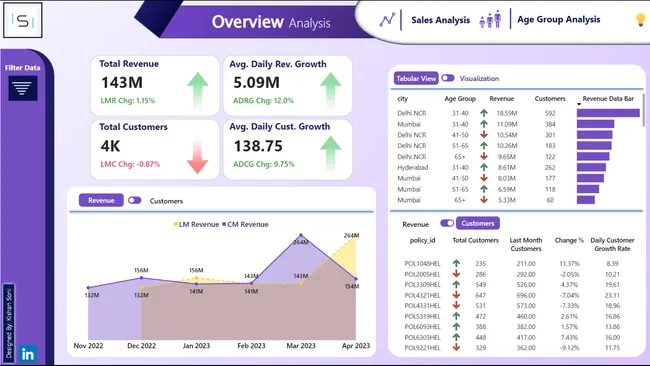Click the Mumbai 11.09M revenue data bar
Image resolution: width=650 pixels, height=366 pixels.
pos(595,124)
